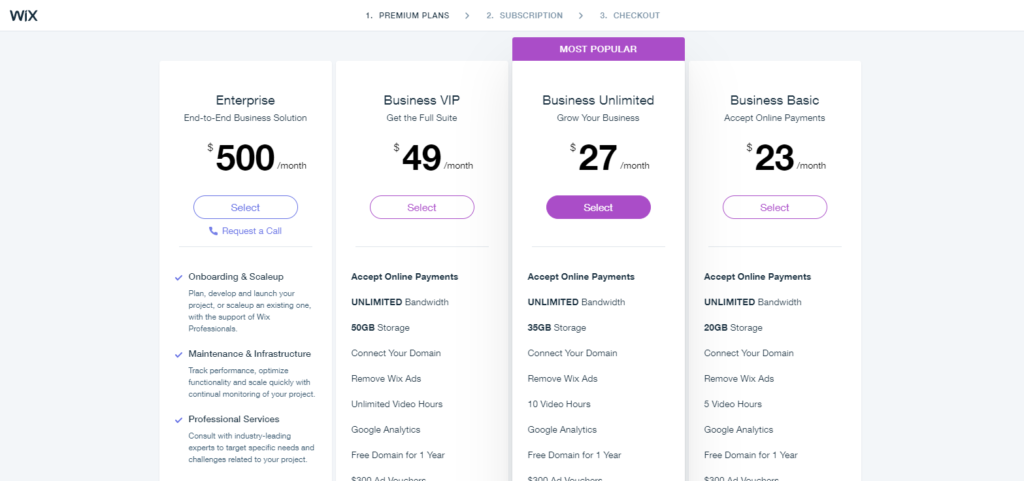Image resolution: width=1024 pixels, height=481 pixels.
Task: Click the phone icon beside Request a Call
Action: pyautogui.click(x=214, y=231)
